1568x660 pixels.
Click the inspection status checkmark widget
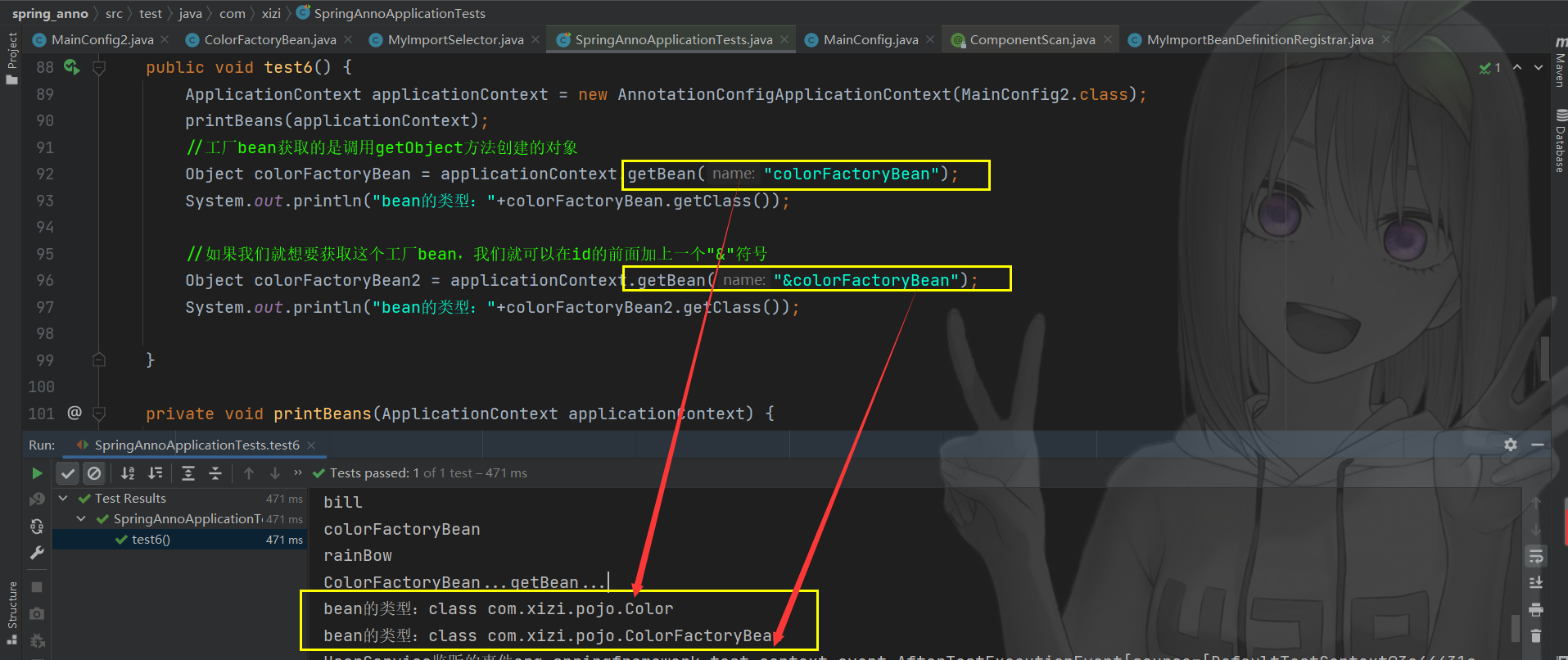coord(1490,68)
